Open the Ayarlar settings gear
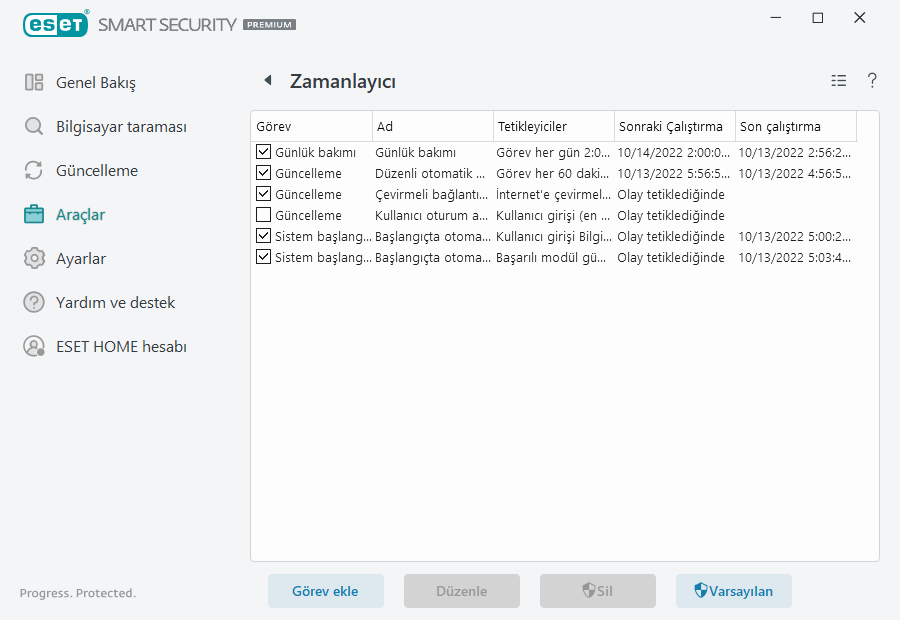 coord(34,258)
